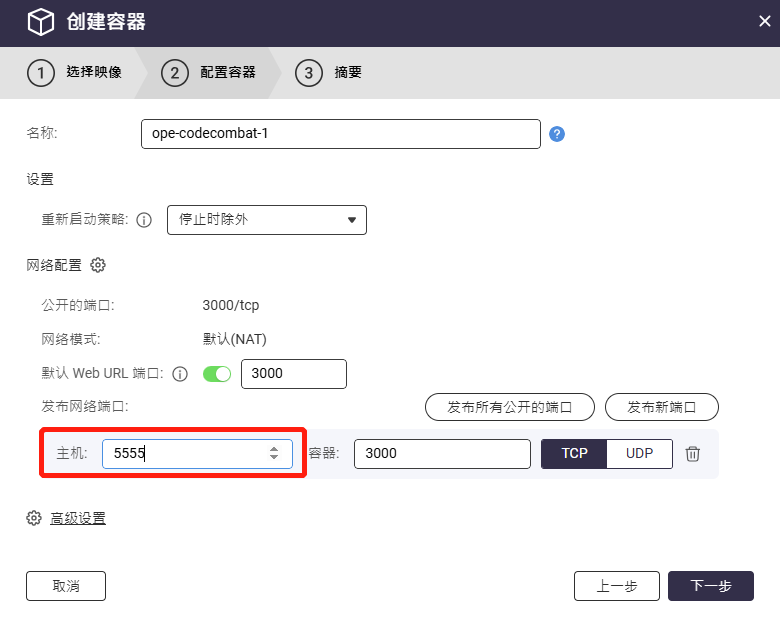
Task: Open the 重新启动策略 dropdown
Action: click(266, 220)
